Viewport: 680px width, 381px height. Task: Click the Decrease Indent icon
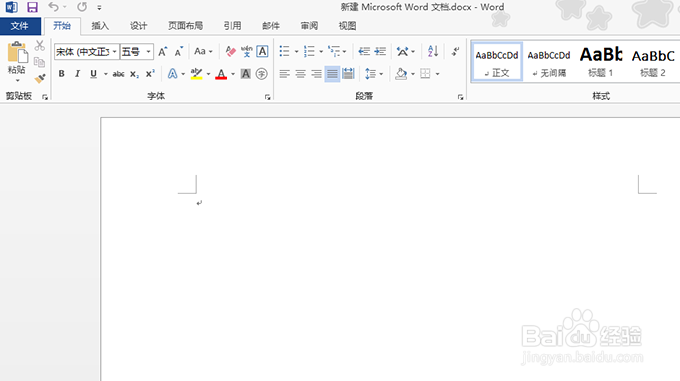364,52
